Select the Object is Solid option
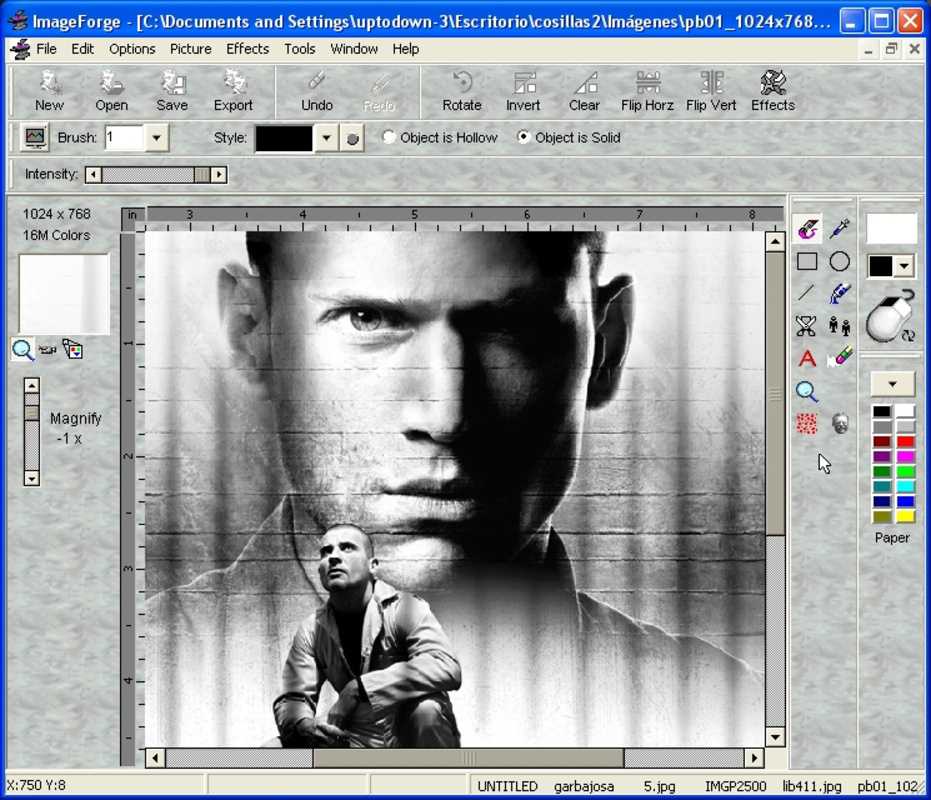 [x=569, y=137]
